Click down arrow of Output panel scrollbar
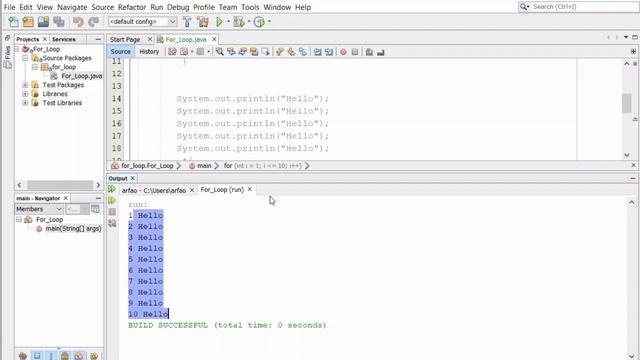 tap(631, 356)
